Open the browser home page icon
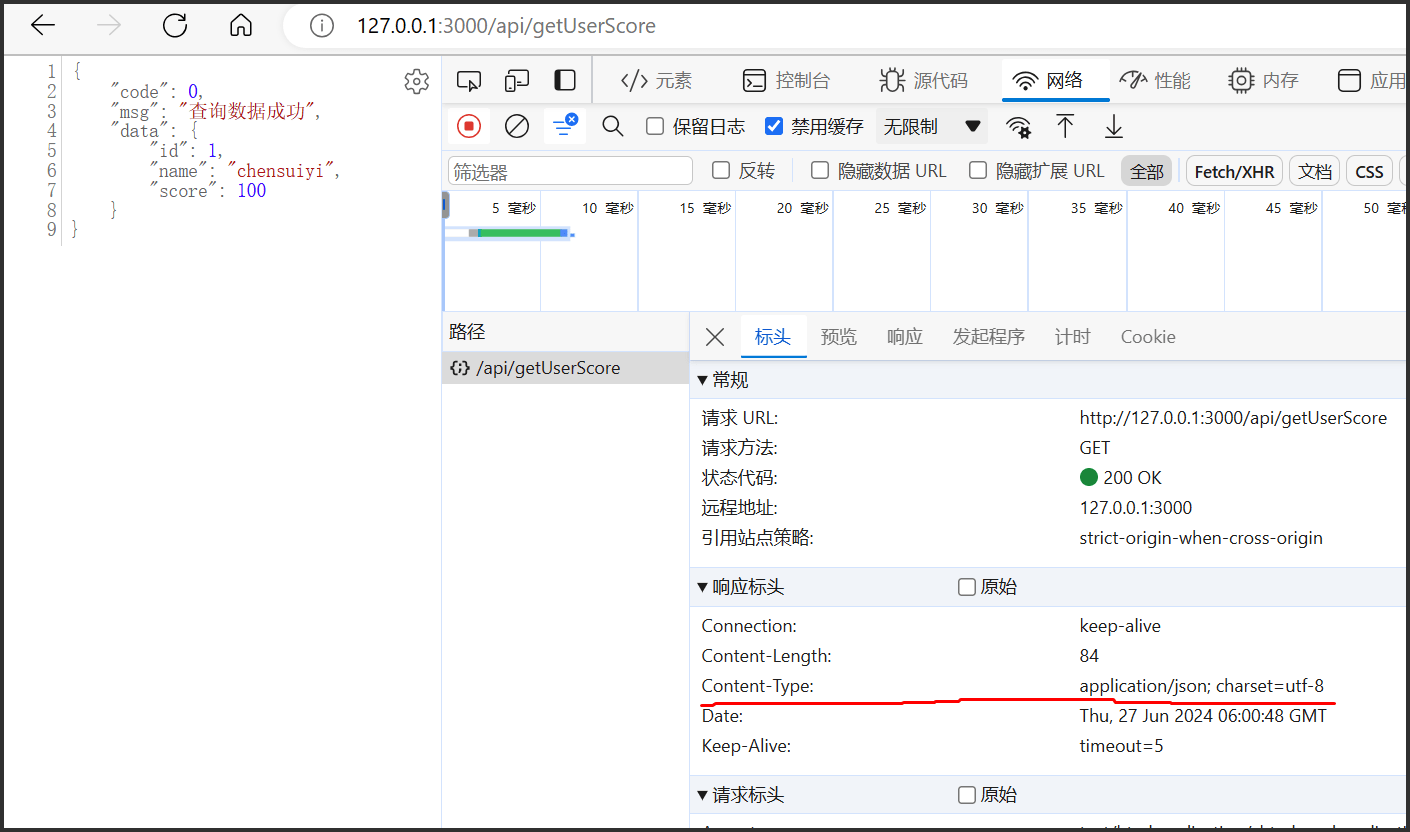 (241, 26)
